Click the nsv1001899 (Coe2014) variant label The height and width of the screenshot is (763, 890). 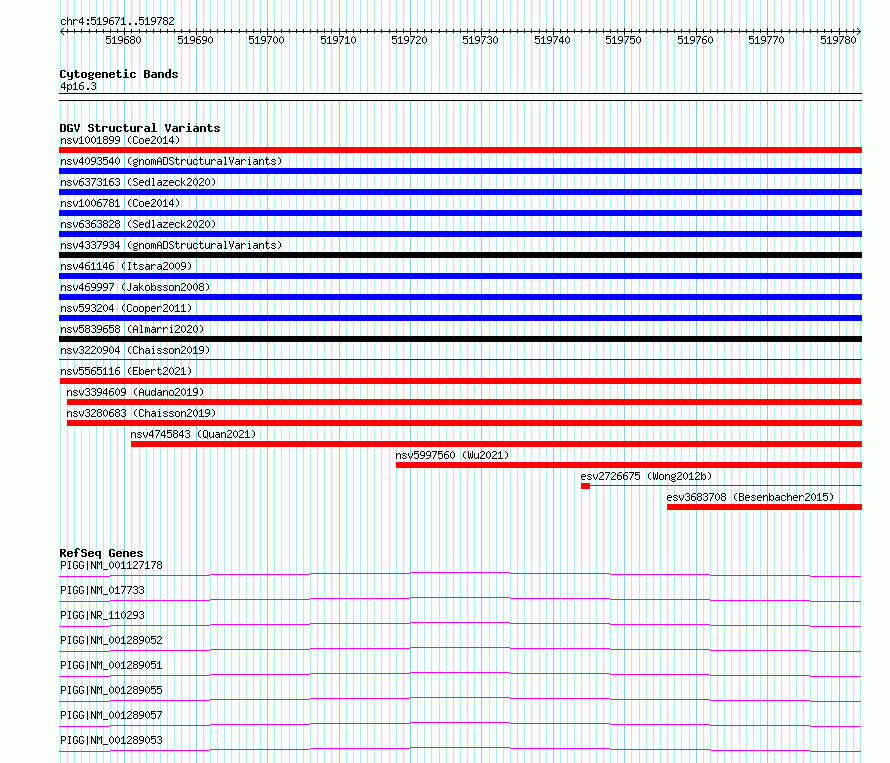pyautogui.click(x=120, y=140)
